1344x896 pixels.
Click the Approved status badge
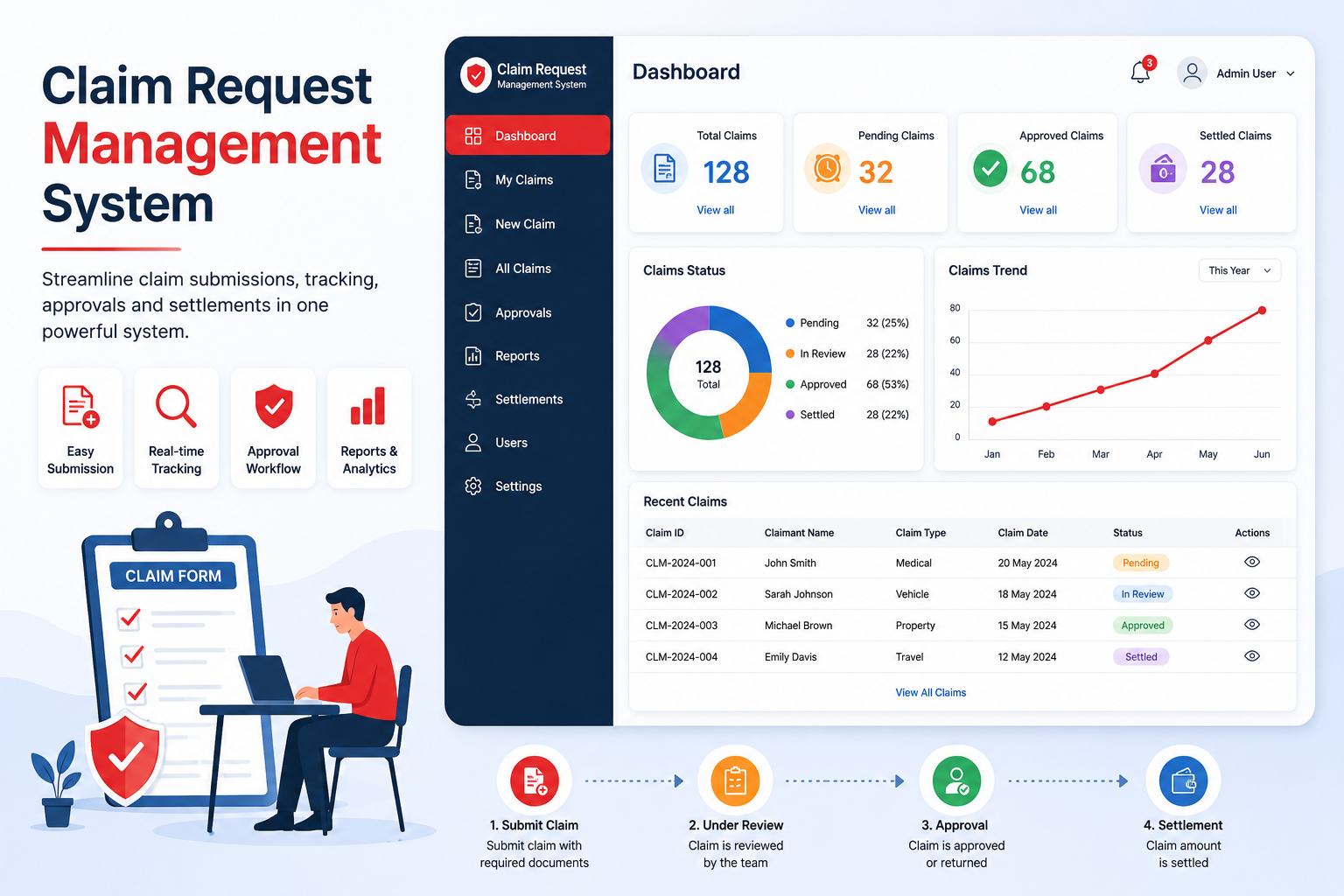pyautogui.click(x=1143, y=626)
